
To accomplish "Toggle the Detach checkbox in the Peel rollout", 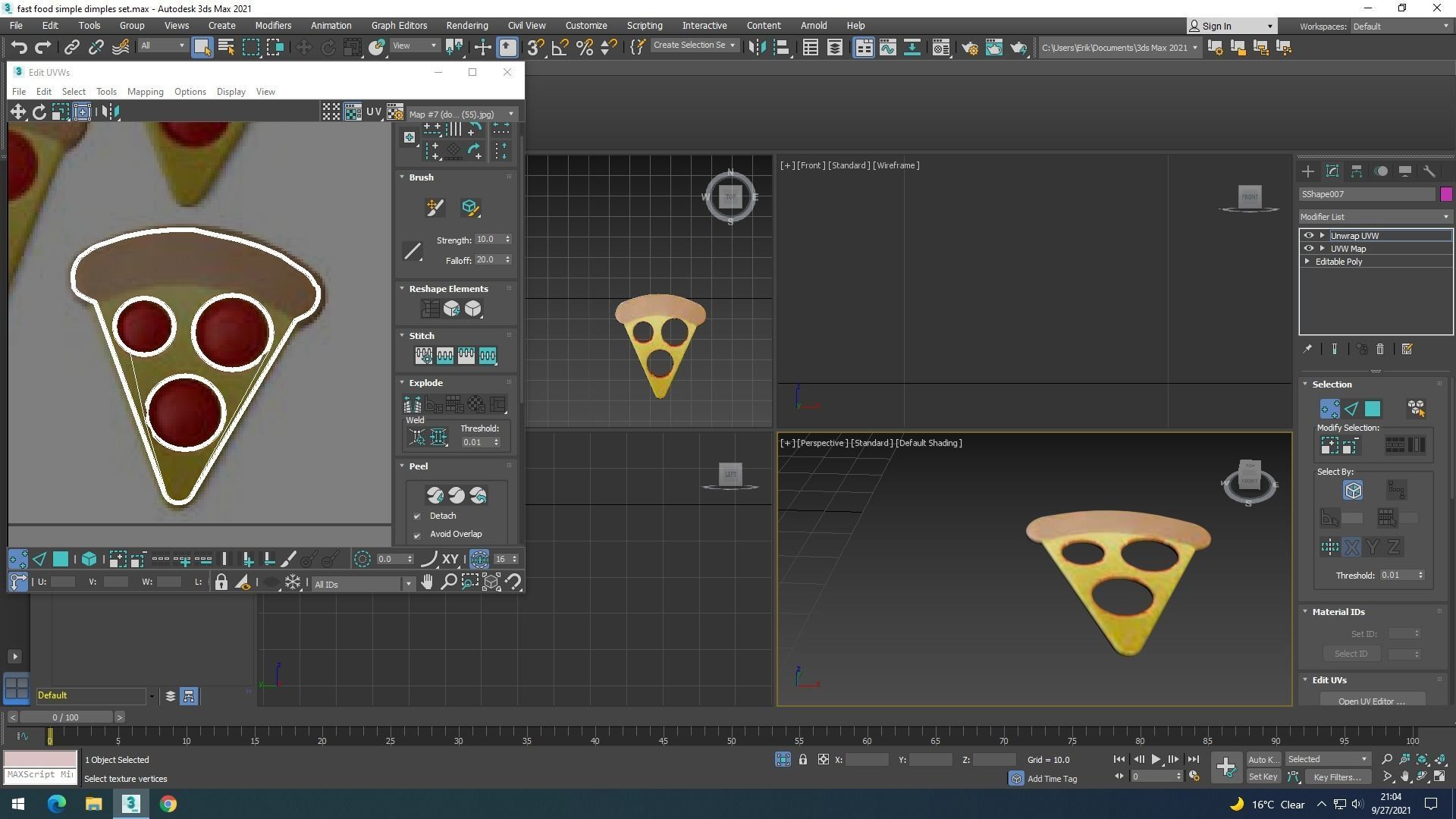I will coord(417,516).
